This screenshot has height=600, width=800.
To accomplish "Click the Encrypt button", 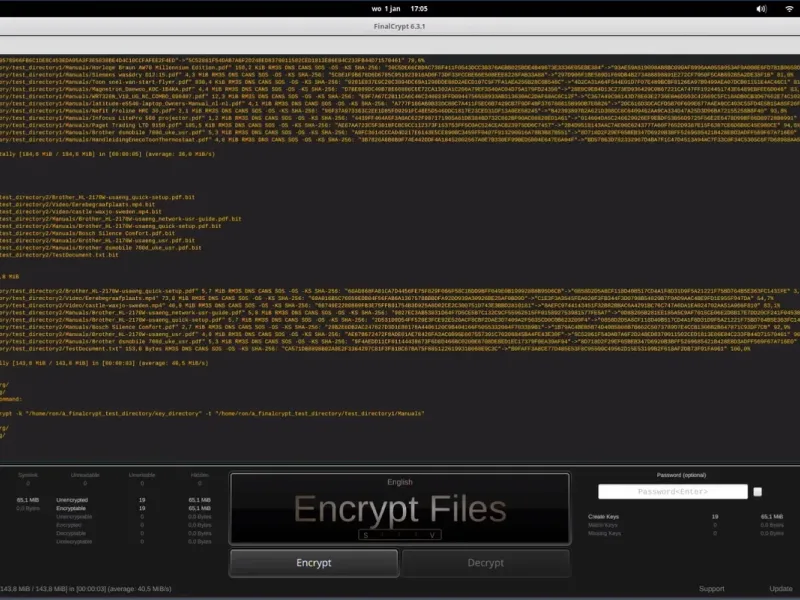I will click(x=314, y=563).
